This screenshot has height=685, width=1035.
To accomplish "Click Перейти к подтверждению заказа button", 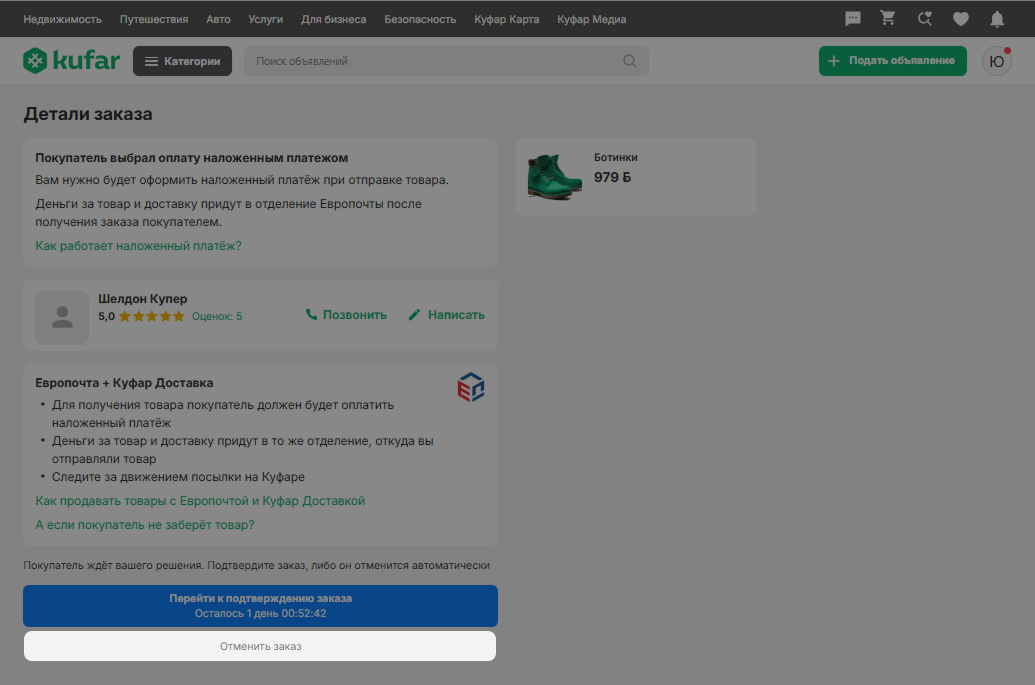I will [260, 606].
